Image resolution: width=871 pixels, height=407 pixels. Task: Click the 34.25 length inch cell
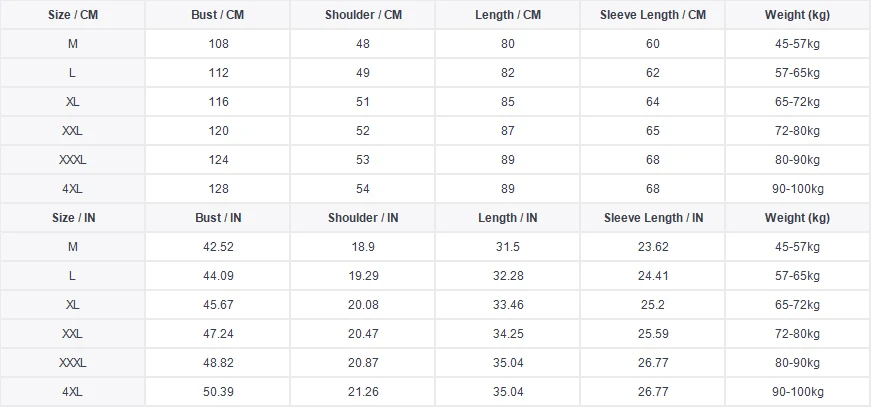tap(508, 334)
